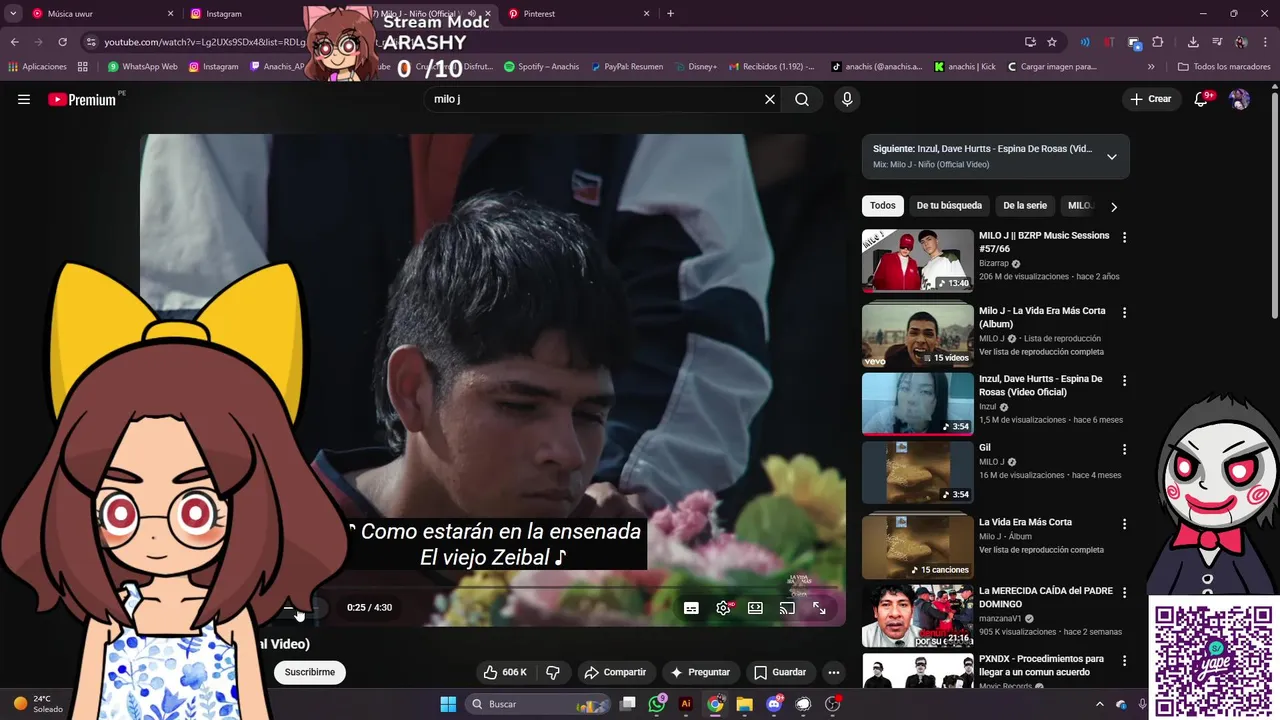
Task: Open more actions ellipsis under video
Action: coord(833,672)
